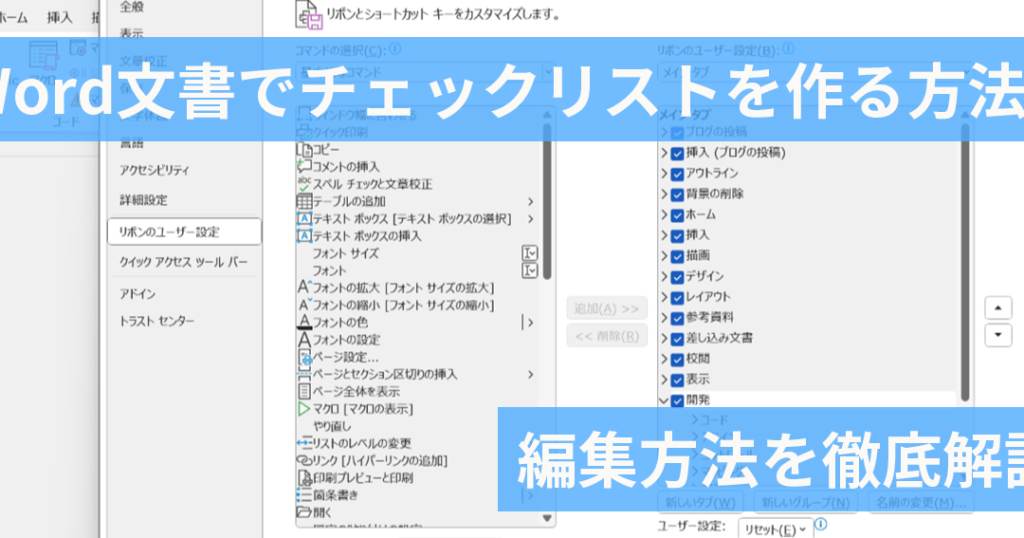Click the move up arrow button
Screen dimensions: 1024x538
(998, 308)
